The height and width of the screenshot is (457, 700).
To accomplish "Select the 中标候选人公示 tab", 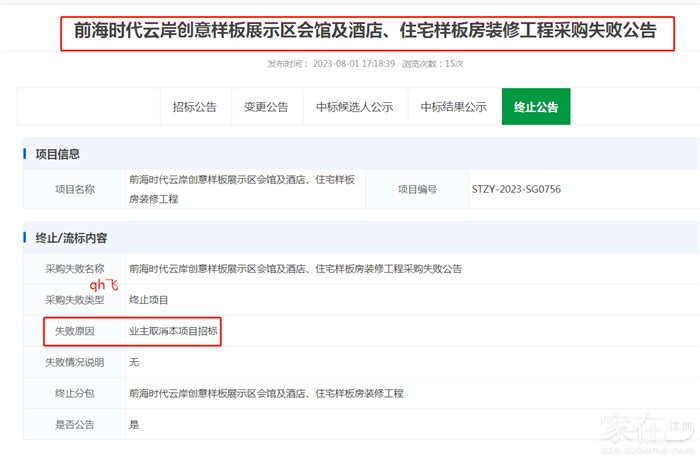I will (354, 107).
